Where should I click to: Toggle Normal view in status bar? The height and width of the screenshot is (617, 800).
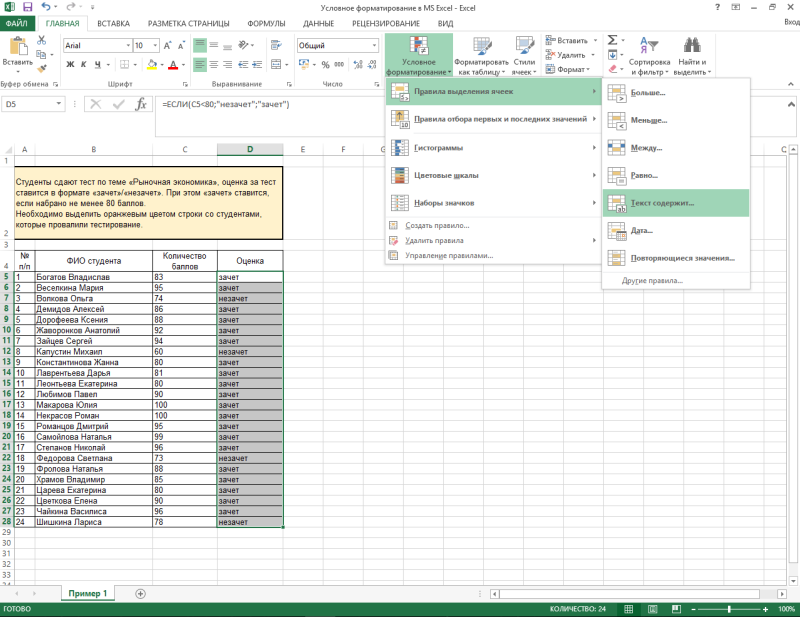(629, 609)
